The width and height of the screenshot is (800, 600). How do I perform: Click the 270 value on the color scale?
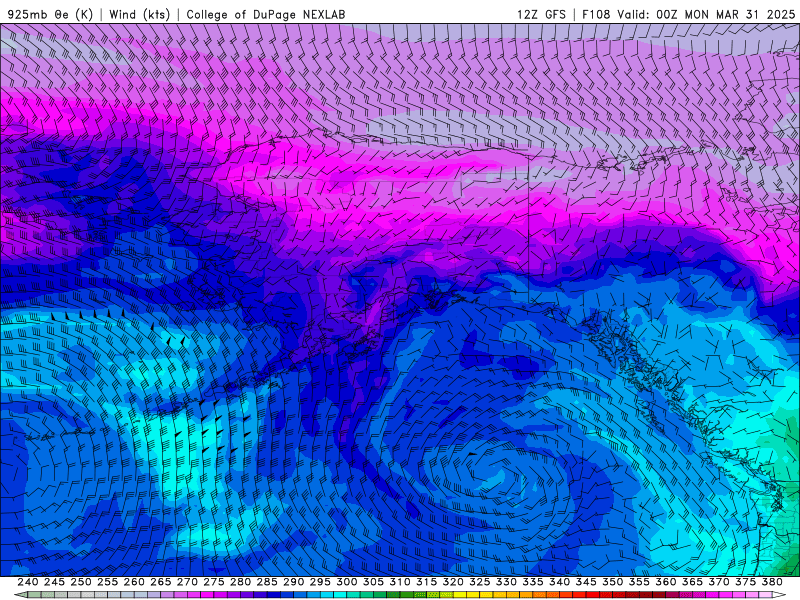(x=187, y=582)
